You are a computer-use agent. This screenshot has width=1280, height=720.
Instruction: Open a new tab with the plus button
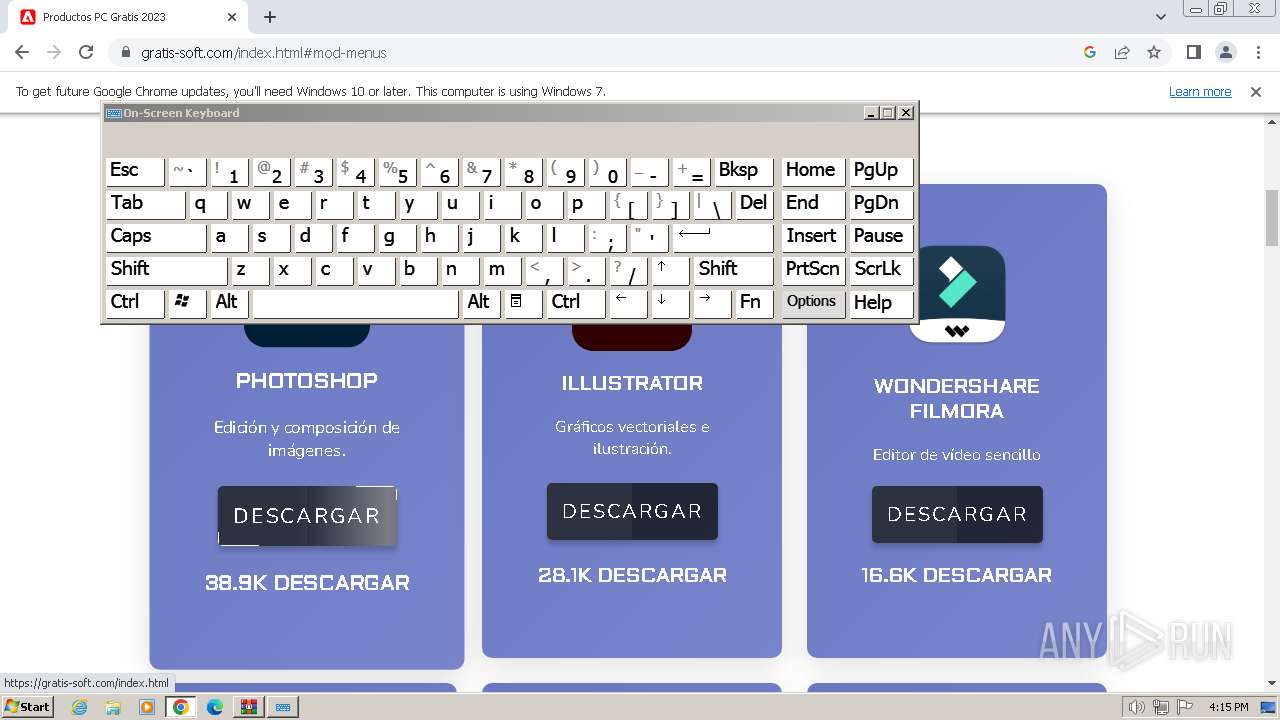(x=270, y=17)
